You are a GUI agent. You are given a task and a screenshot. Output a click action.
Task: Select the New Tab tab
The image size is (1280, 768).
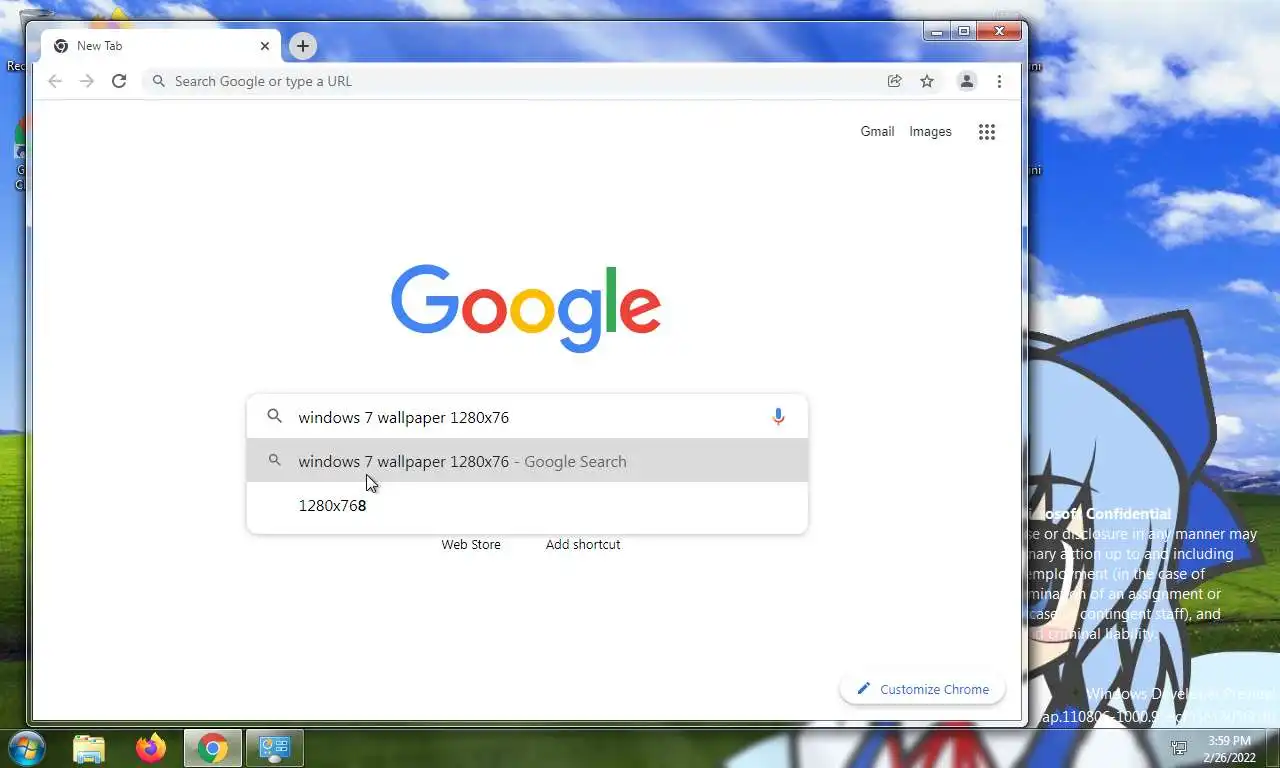tap(162, 46)
